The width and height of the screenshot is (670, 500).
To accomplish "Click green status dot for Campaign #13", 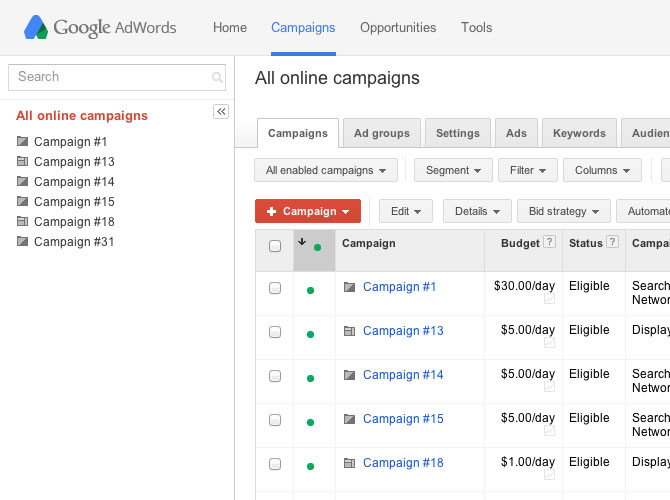I will pos(311,335).
